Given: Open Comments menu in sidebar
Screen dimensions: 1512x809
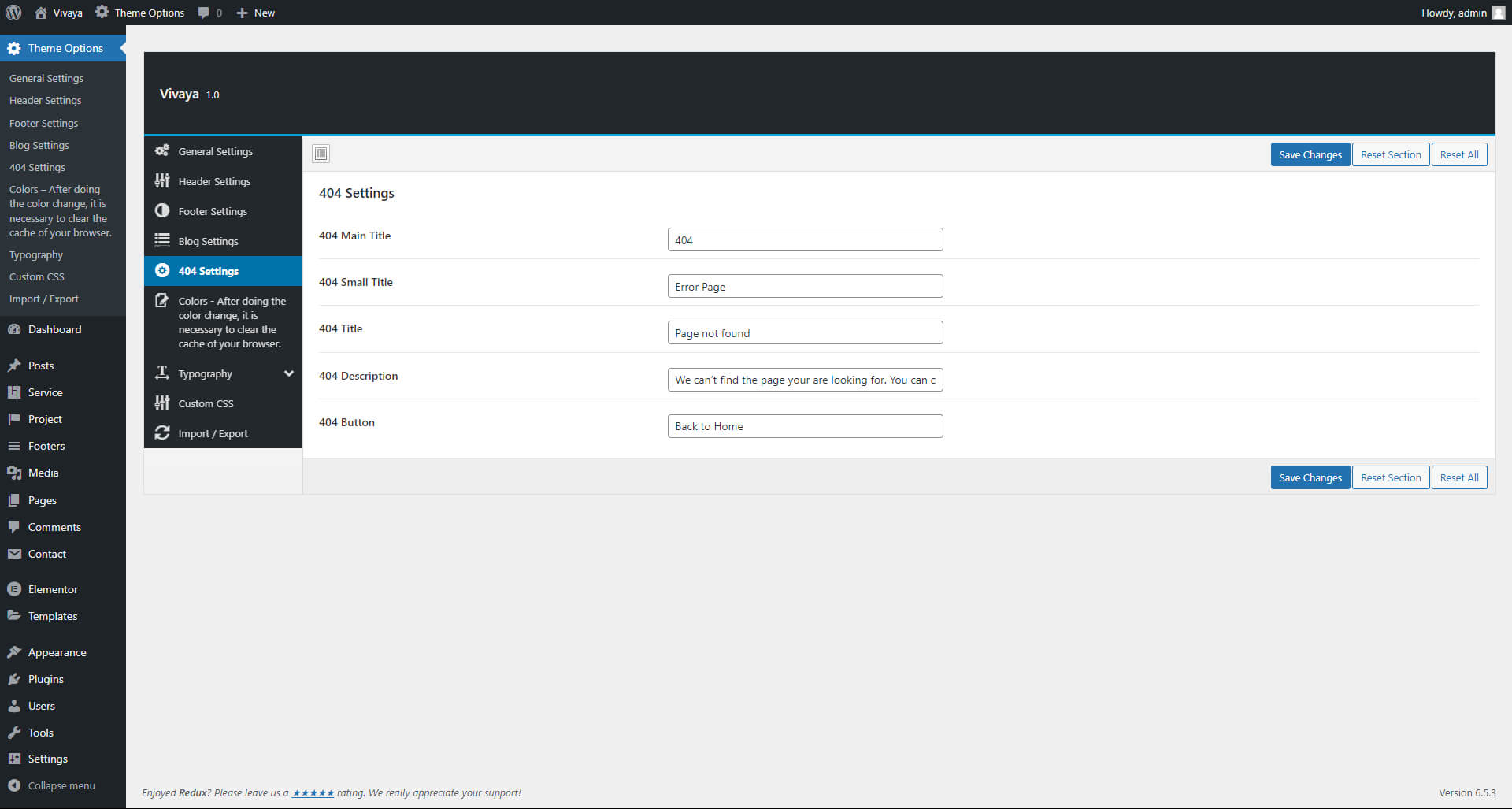Looking at the screenshot, I should [x=63, y=527].
